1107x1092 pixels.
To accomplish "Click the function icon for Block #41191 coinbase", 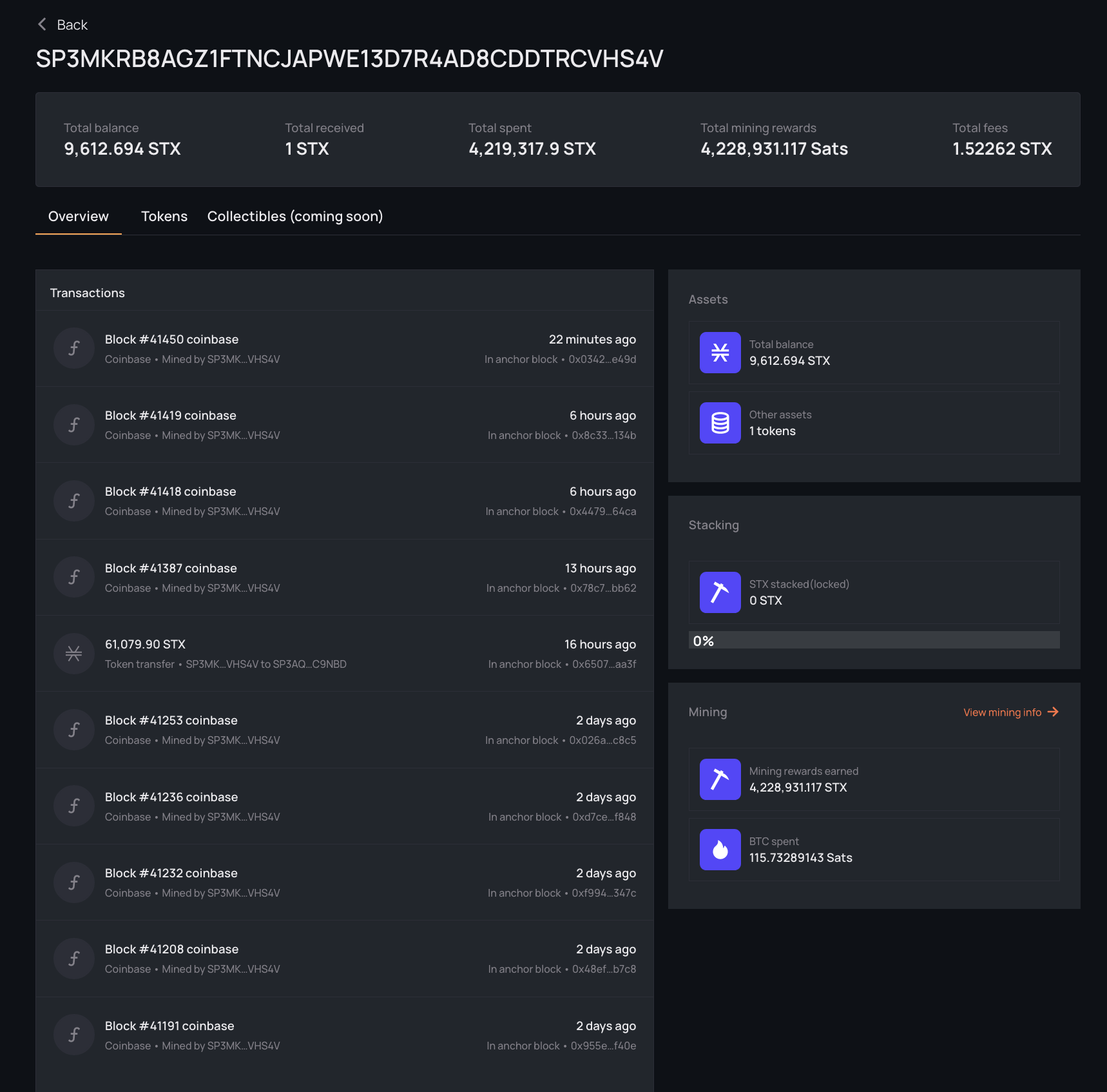I will (x=74, y=1035).
